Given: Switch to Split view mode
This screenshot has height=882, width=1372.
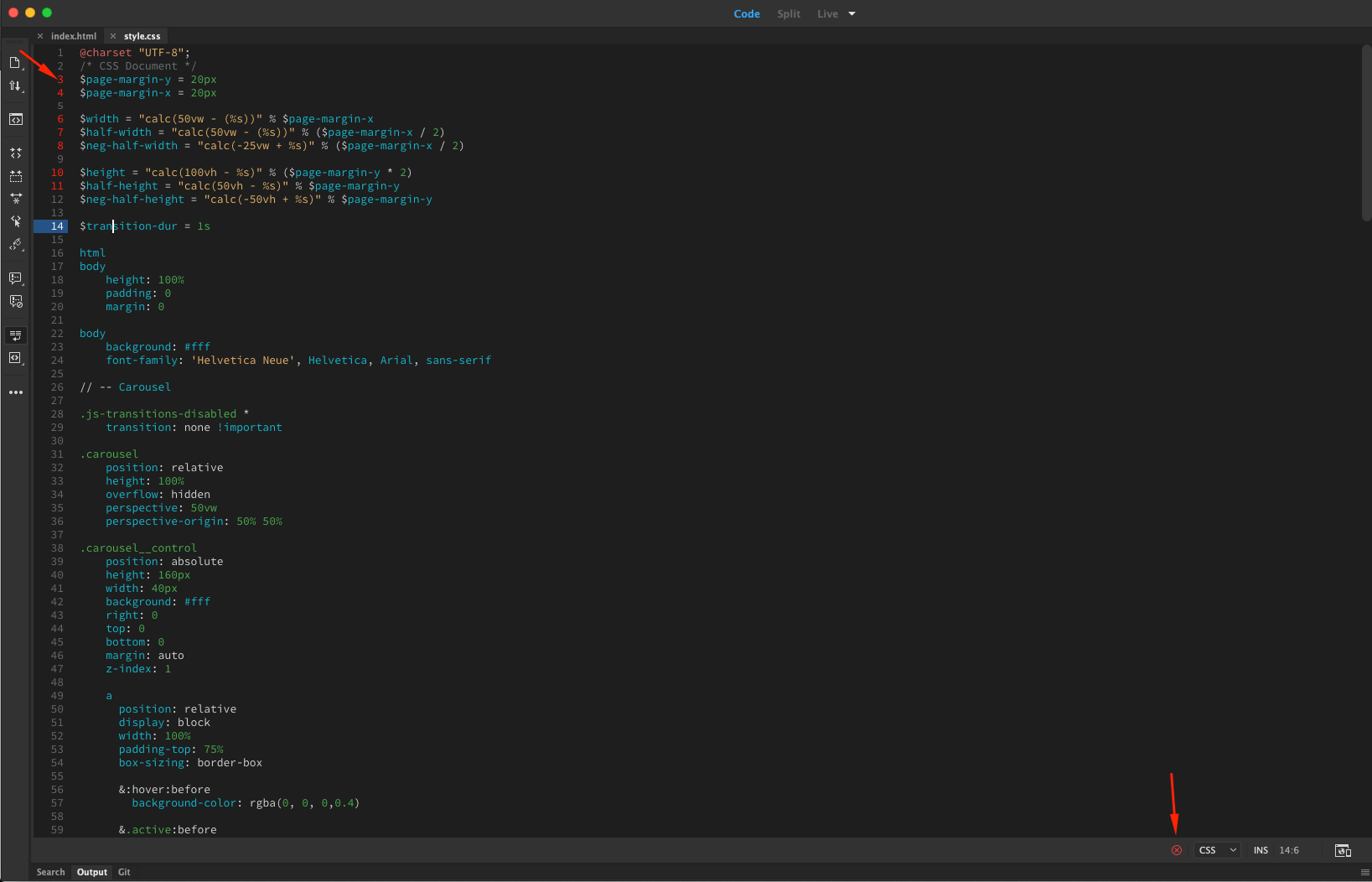Looking at the screenshot, I should click(788, 13).
